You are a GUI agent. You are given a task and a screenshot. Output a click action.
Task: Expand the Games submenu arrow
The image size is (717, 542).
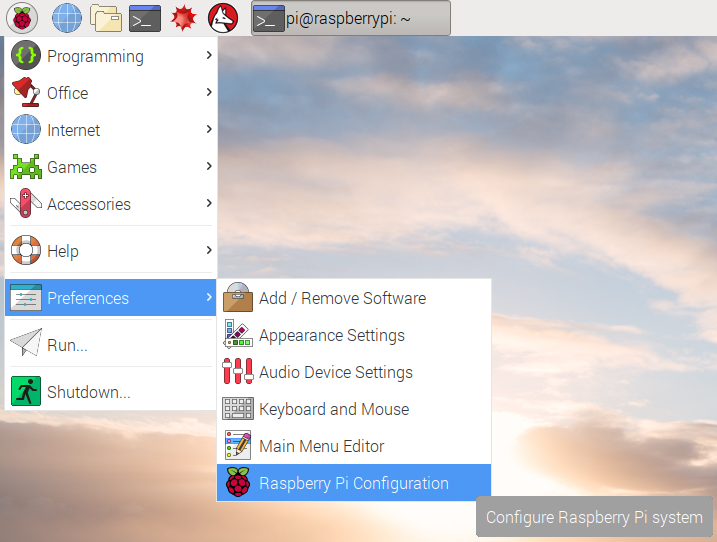coord(209,166)
